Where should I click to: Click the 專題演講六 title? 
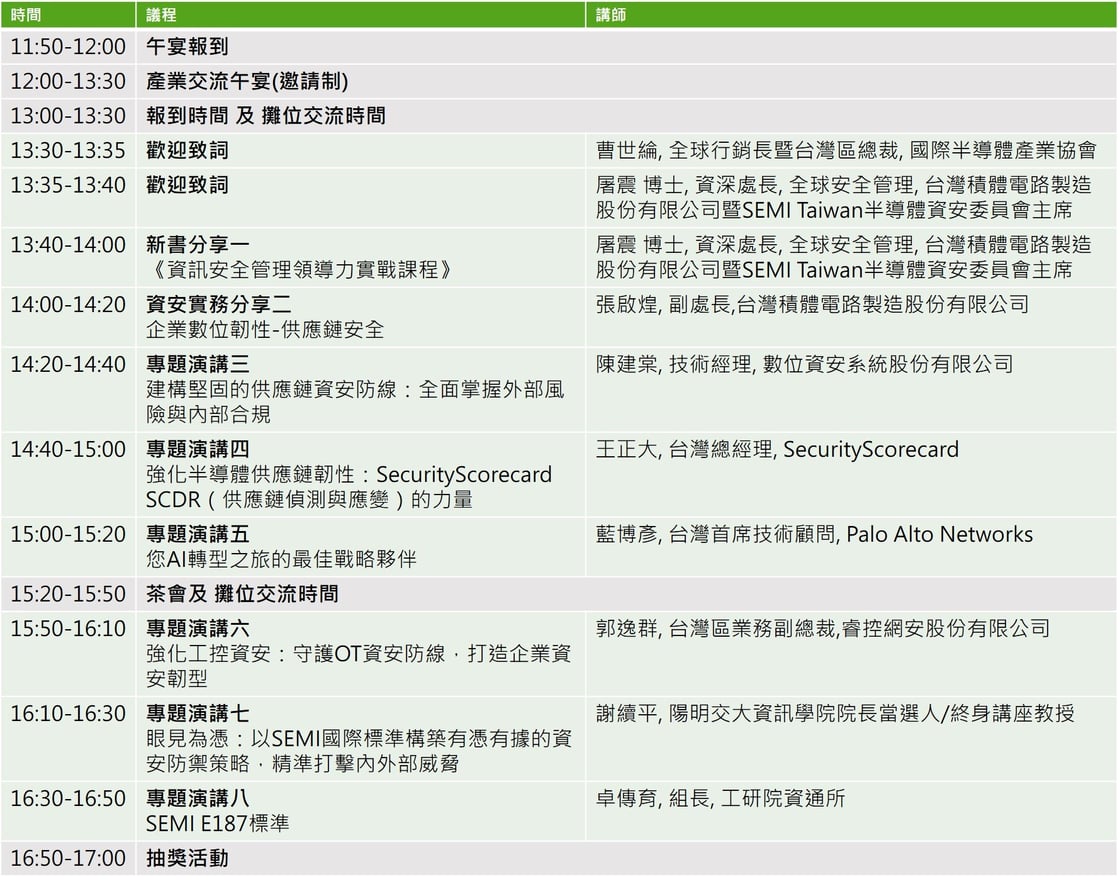click(198, 628)
